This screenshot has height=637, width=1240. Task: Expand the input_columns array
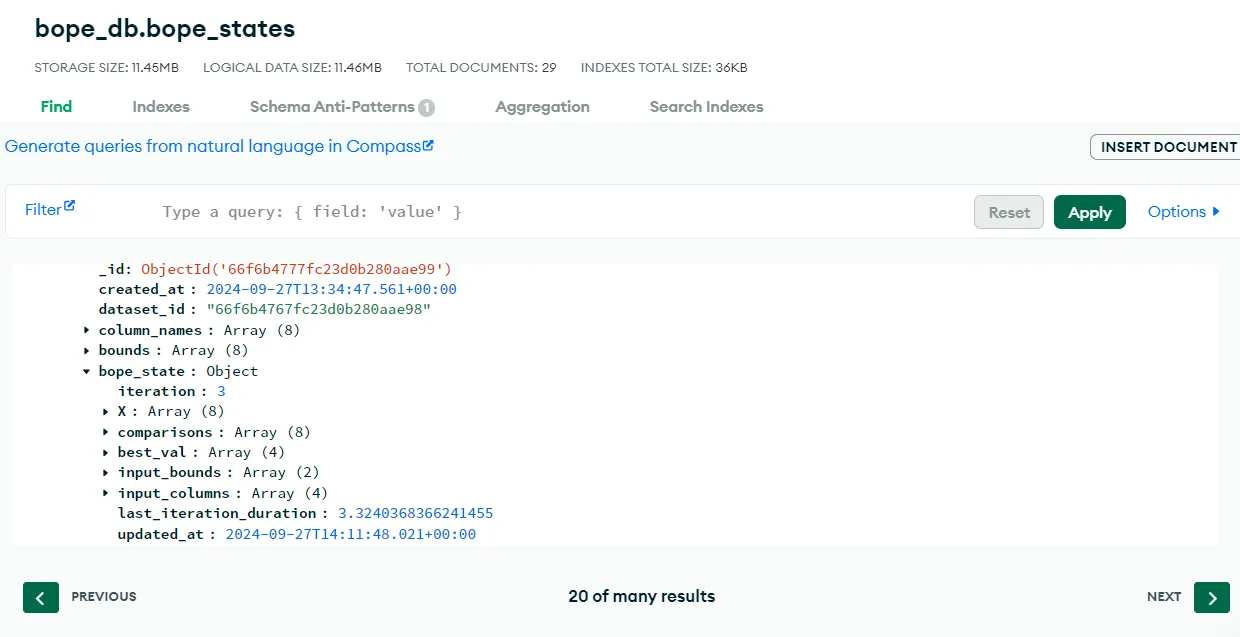106,493
